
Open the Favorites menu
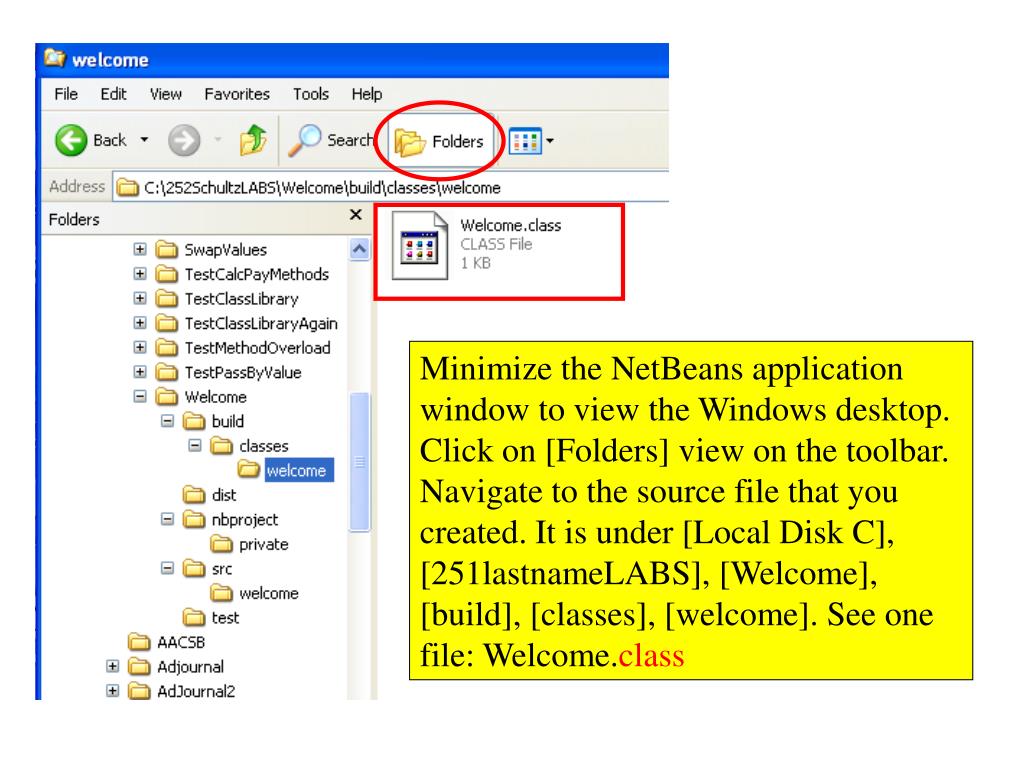[236, 95]
